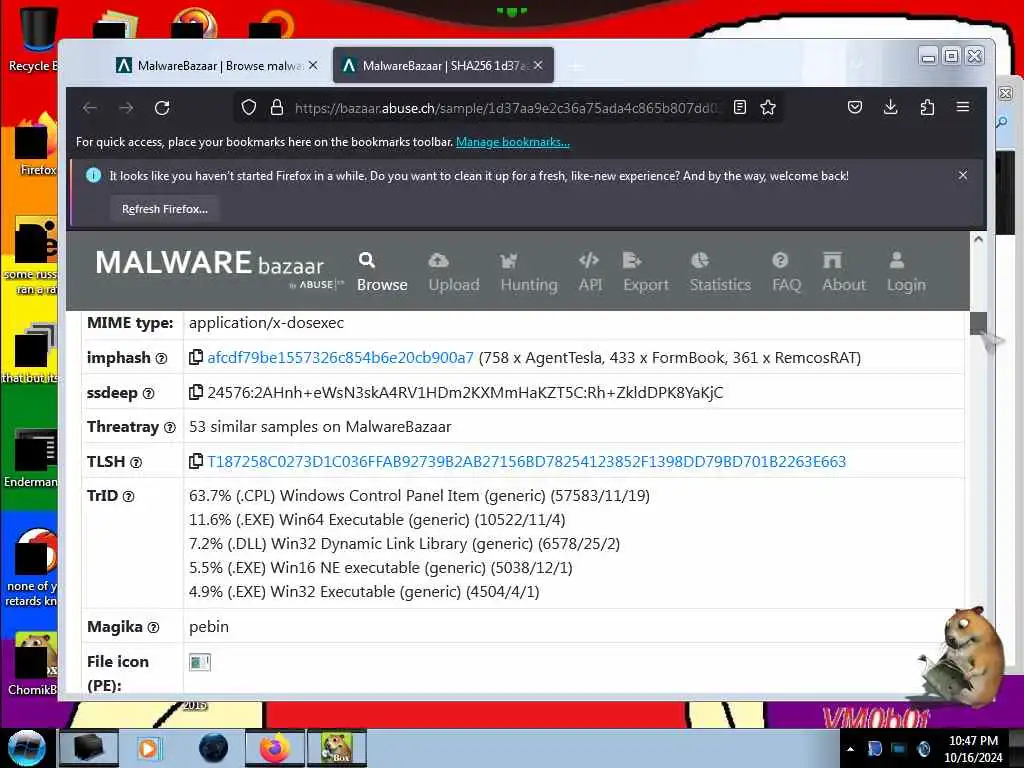Screen dimensions: 1024x768
Task: Select the MalwareBazaar SHA256 sample tab
Action: point(443,65)
